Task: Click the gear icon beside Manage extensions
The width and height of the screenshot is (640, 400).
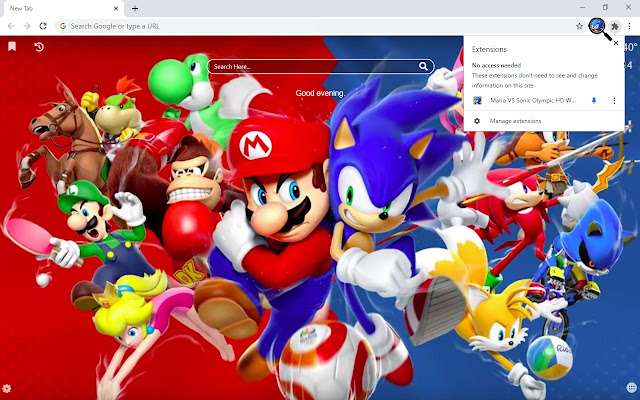Action: click(477, 121)
